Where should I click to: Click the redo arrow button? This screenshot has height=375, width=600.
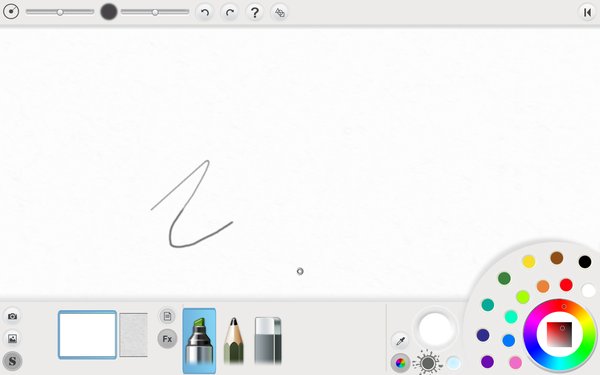(230, 13)
